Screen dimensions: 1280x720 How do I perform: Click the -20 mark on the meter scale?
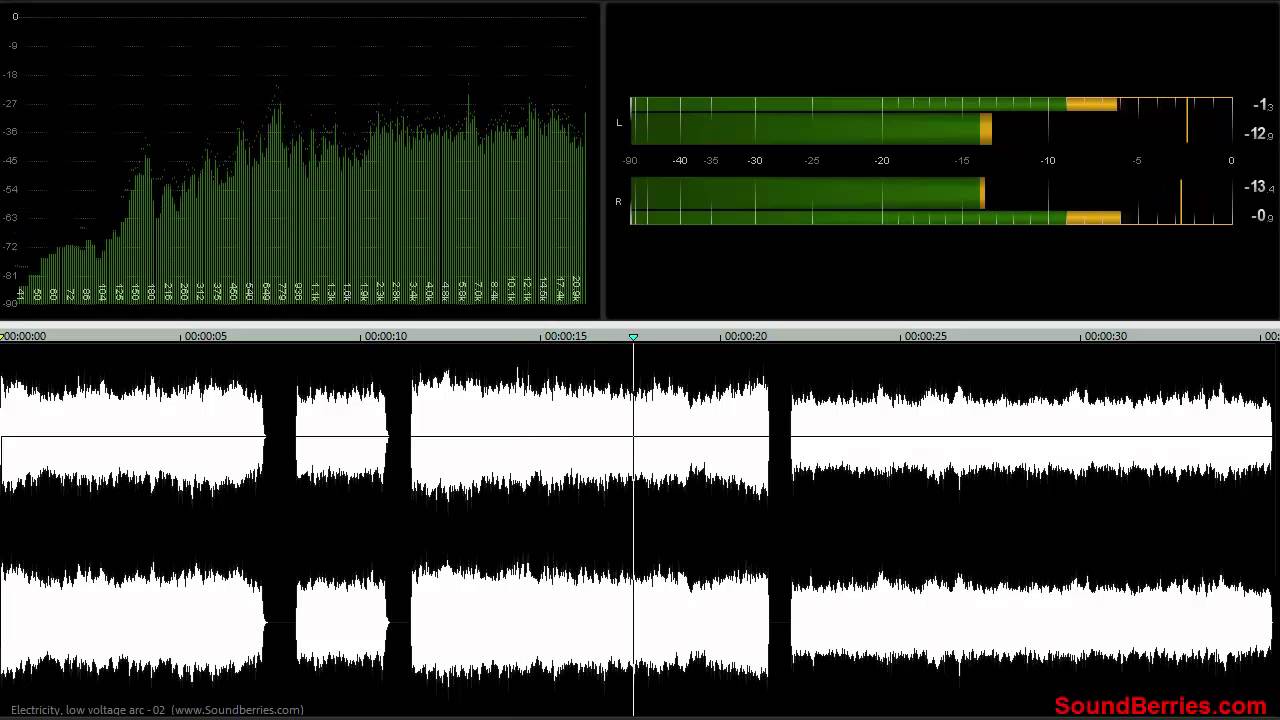[x=882, y=161]
